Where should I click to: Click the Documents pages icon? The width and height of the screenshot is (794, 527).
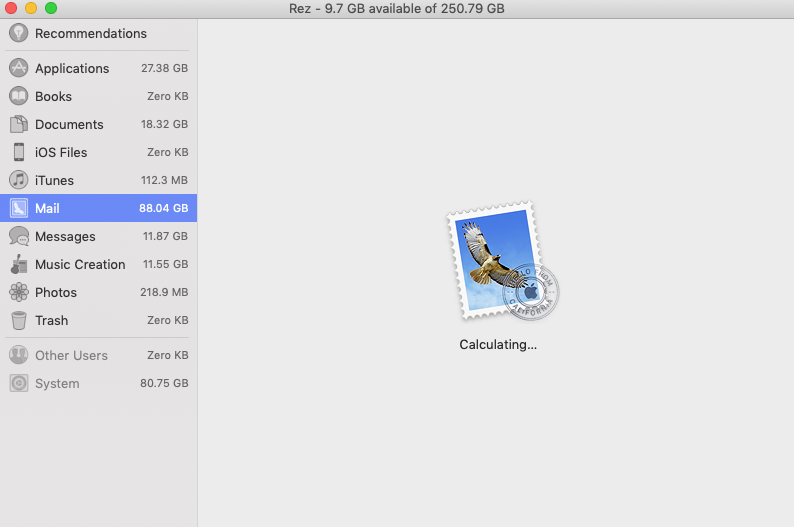[19, 124]
